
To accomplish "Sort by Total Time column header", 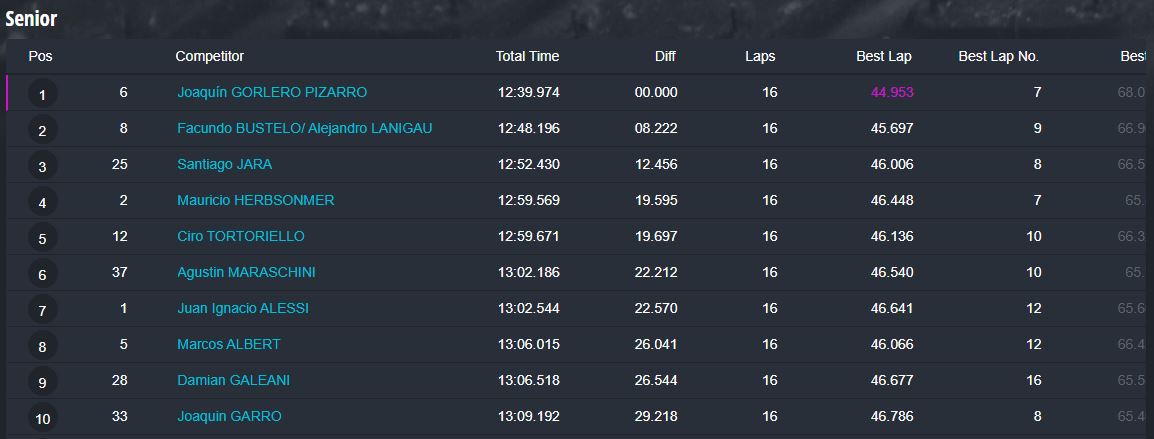I will (x=527, y=57).
